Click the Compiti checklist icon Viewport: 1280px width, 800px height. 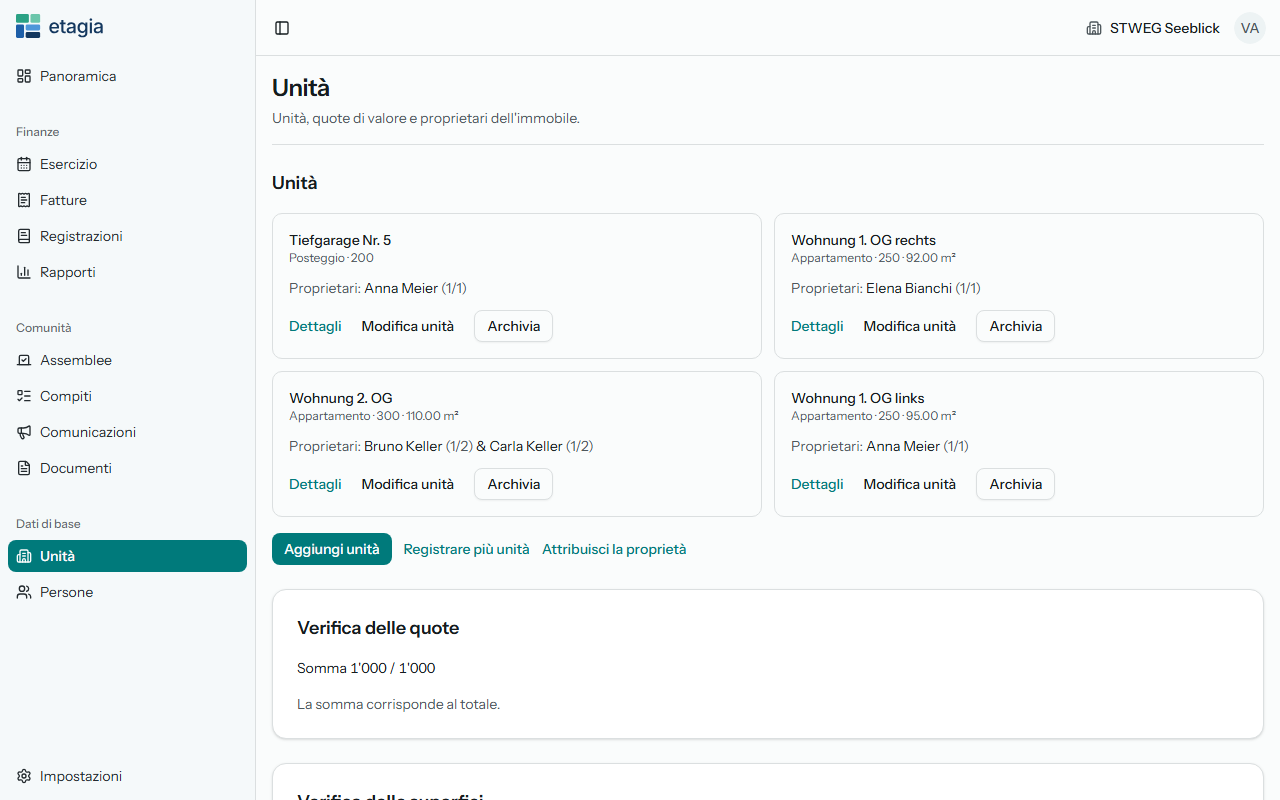(x=24, y=396)
